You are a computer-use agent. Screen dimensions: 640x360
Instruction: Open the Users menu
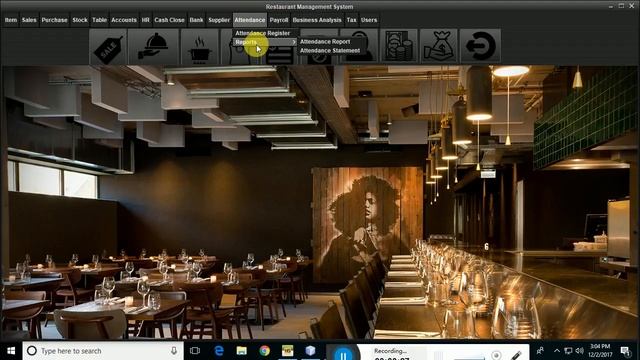(369, 20)
